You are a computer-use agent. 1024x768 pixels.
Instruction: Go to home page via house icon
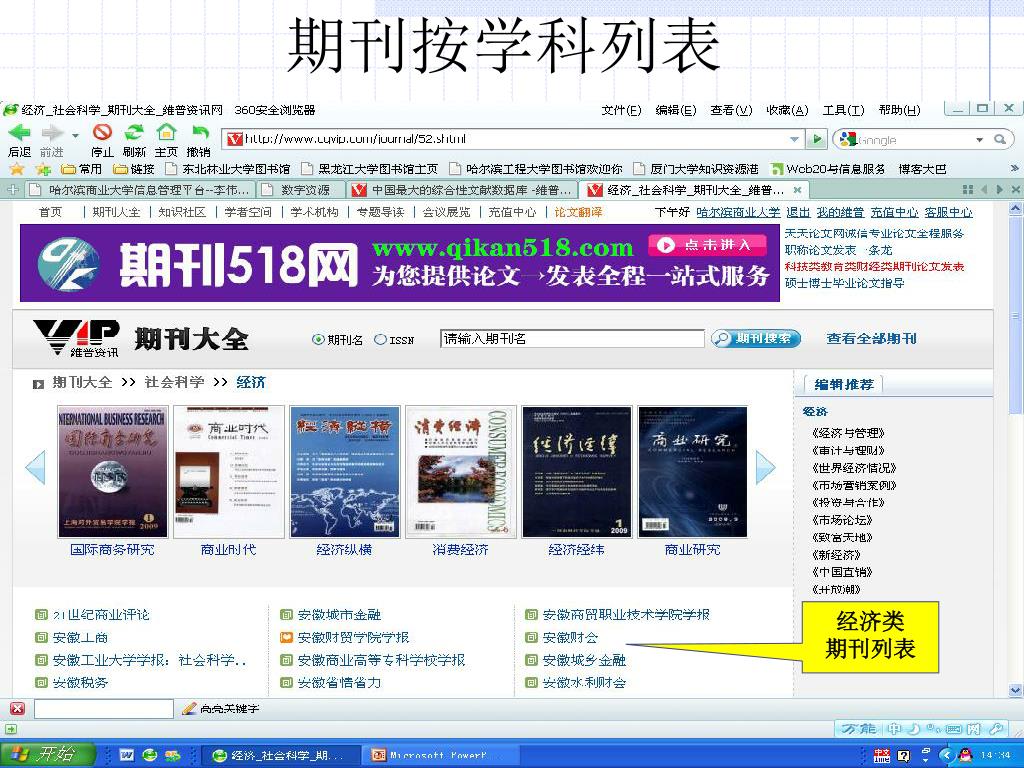[167, 132]
